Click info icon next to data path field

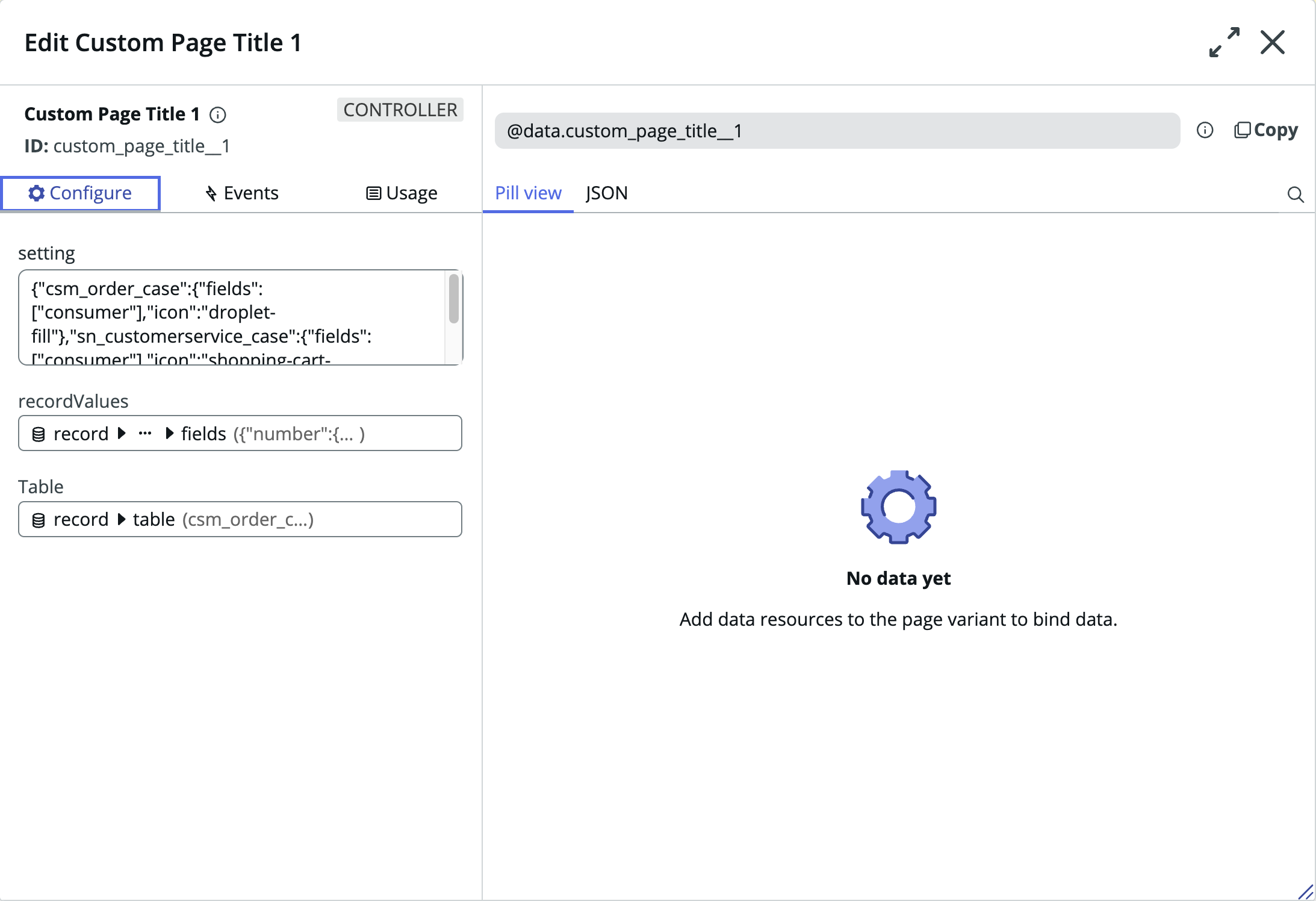point(1205,130)
